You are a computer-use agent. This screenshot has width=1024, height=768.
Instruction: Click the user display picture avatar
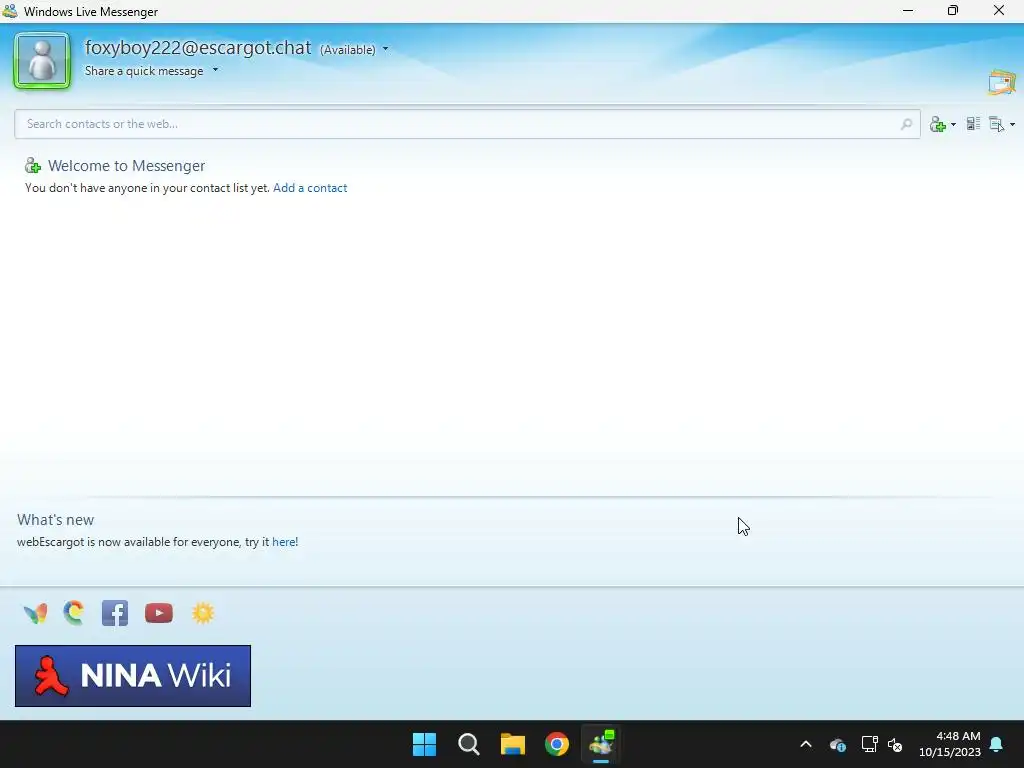pos(42,61)
